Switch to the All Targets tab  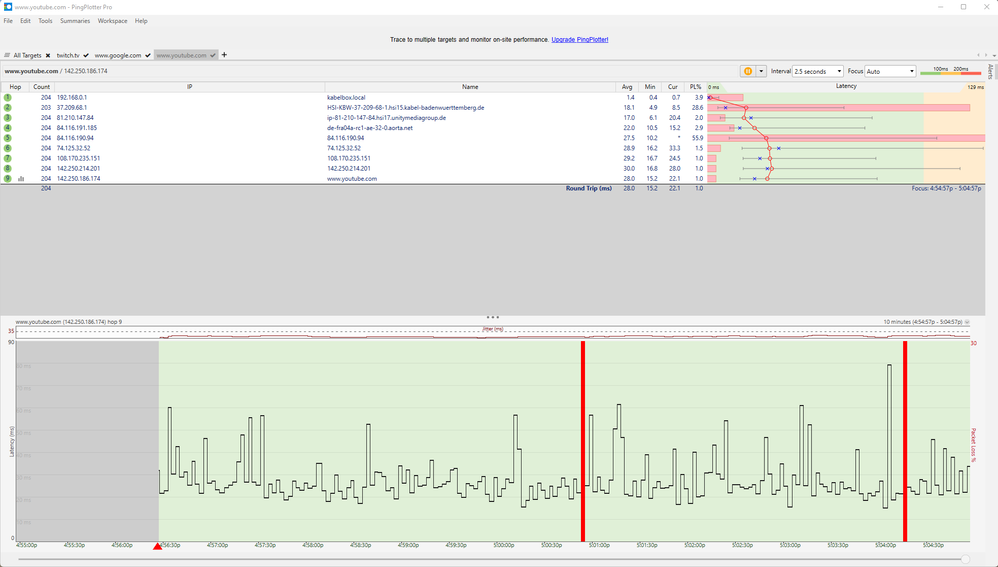pyautogui.click(x=27, y=55)
